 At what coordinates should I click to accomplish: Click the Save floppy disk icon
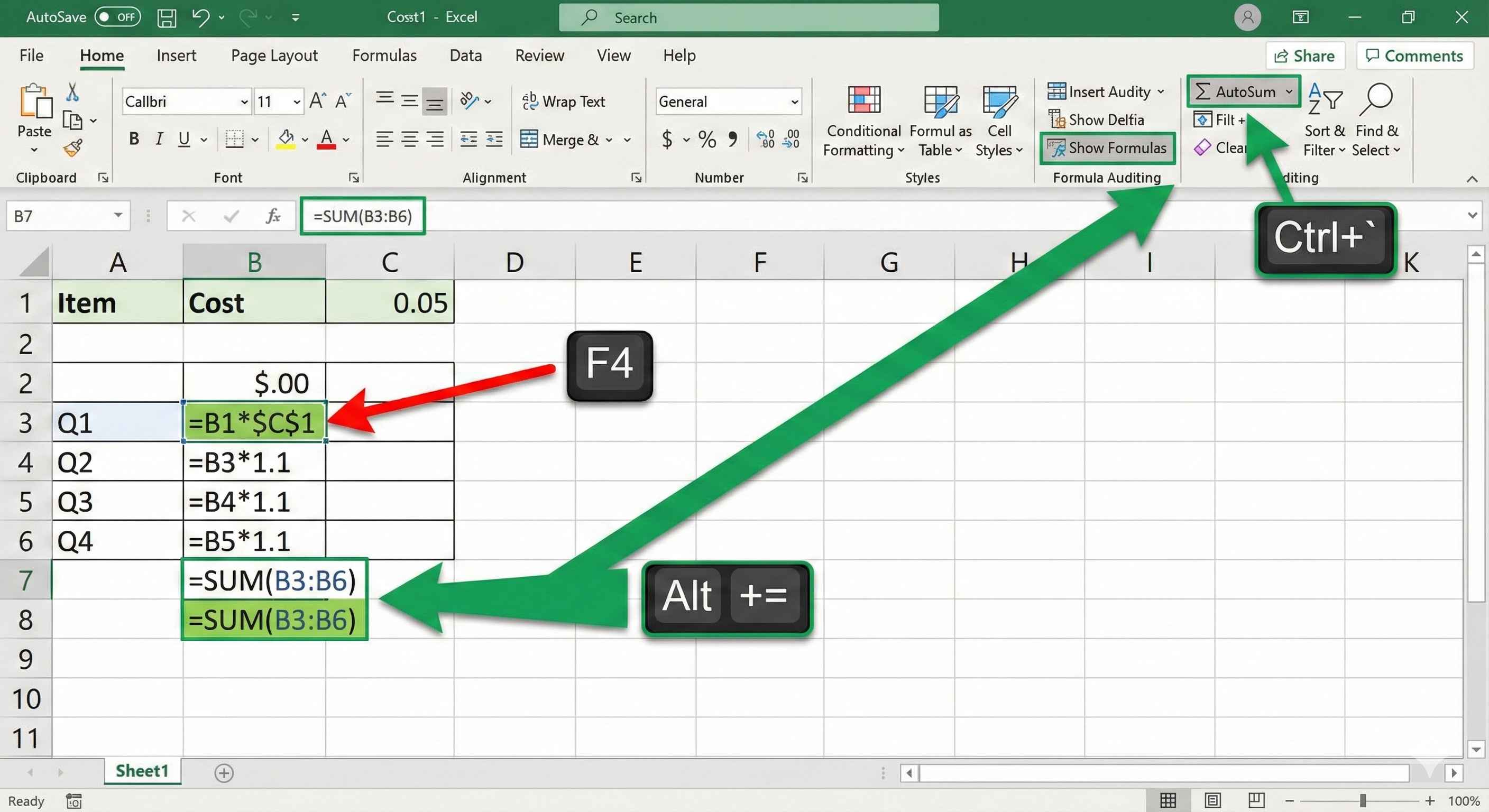point(167,17)
